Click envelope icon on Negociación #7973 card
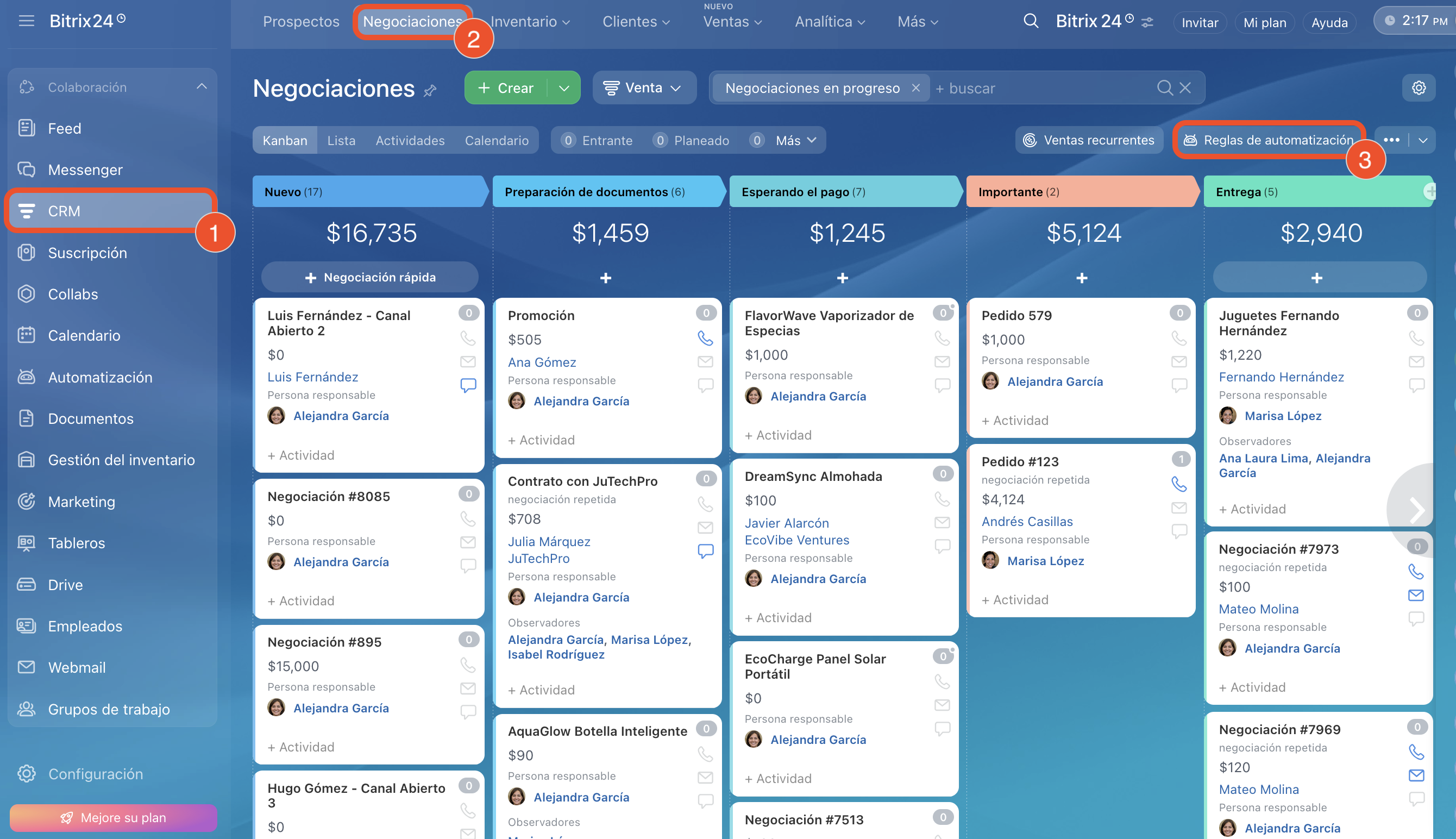Screen dimensions: 1456x839 pyautogui.click(x=1416, y=594)
